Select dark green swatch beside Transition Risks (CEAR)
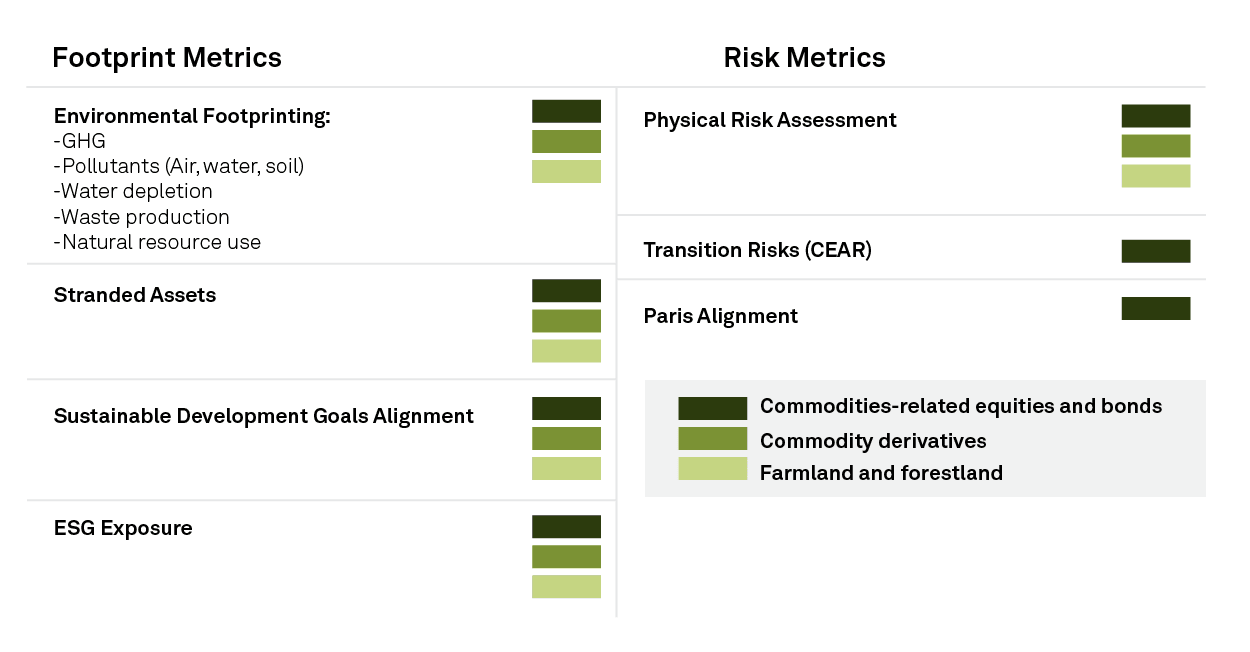 click(x=1156, y=251)
